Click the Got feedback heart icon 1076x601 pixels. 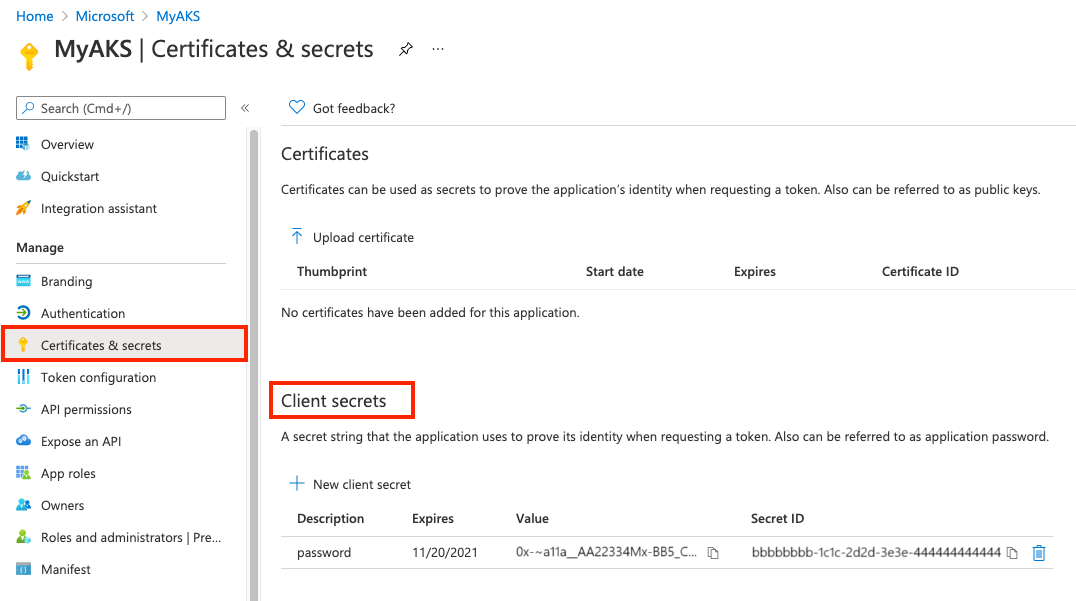coord(296,108)
